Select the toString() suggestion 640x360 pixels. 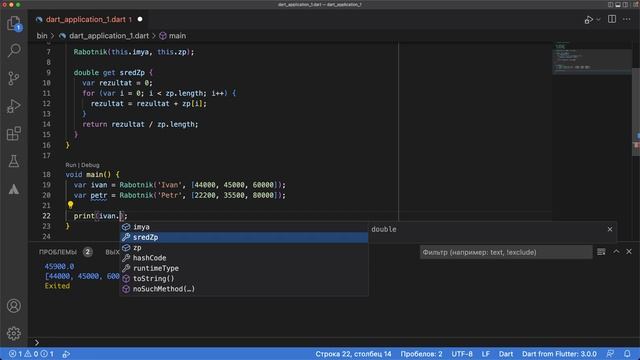tap(244, 278)
